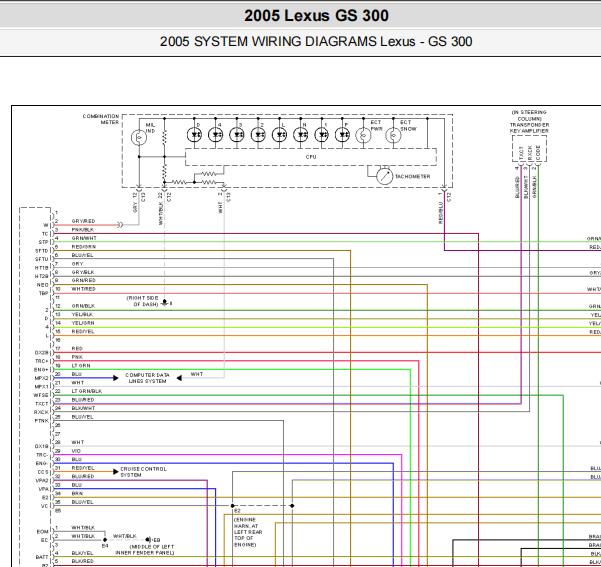The height and width of the screenshot is (567, 601).
Task: Select the gear 2 indicator LED symbol
Action: click(258, 135)
